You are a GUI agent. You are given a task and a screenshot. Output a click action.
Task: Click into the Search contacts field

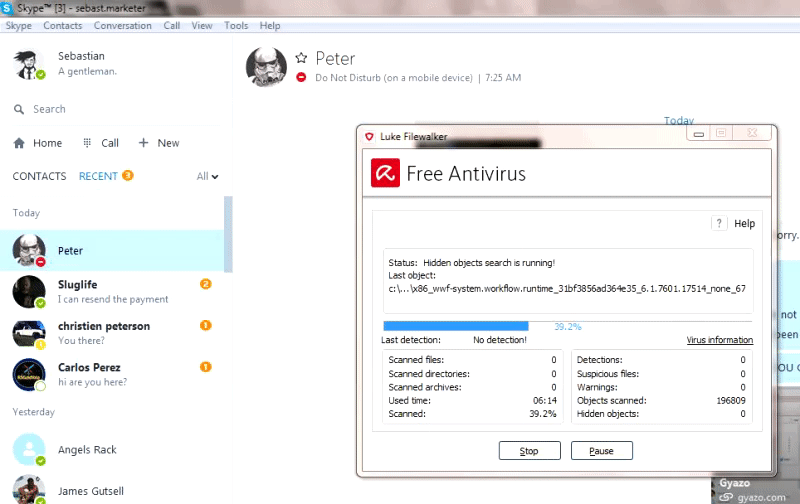click(117, 109)
